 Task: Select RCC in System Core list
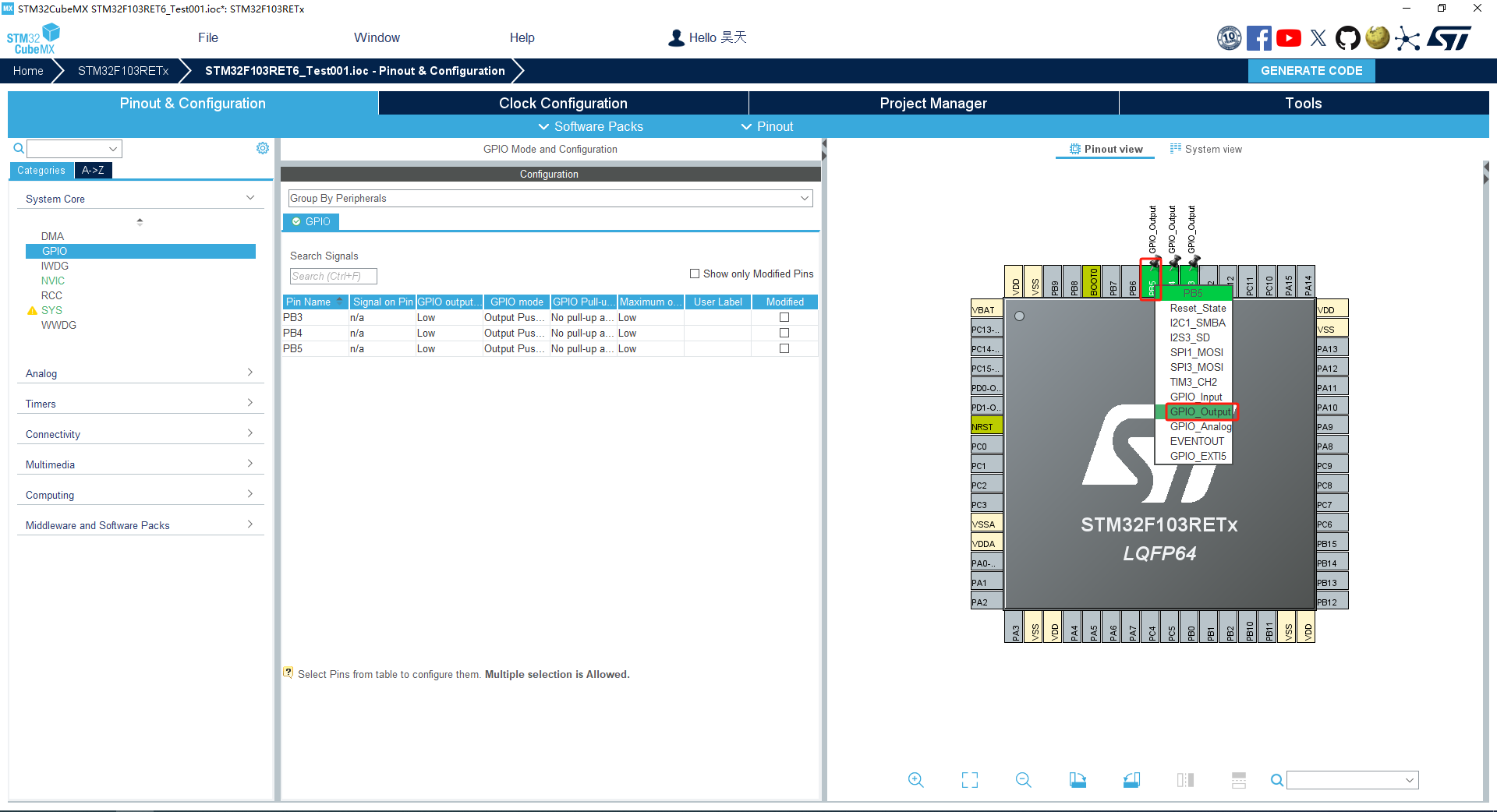51,295
